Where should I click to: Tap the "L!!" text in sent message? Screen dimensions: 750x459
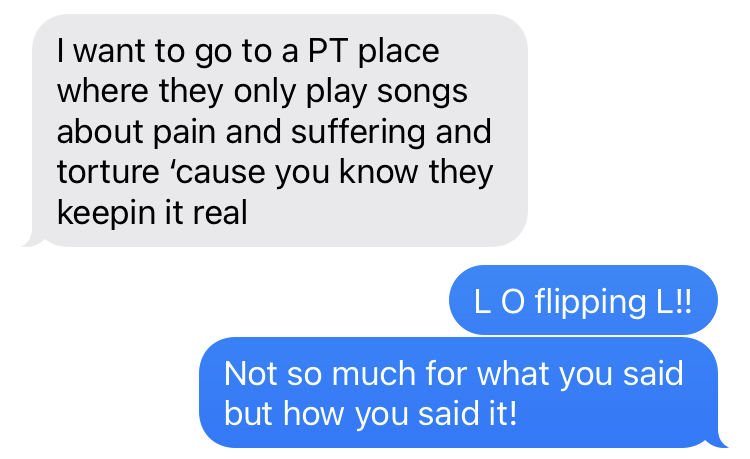click(674, 302)
